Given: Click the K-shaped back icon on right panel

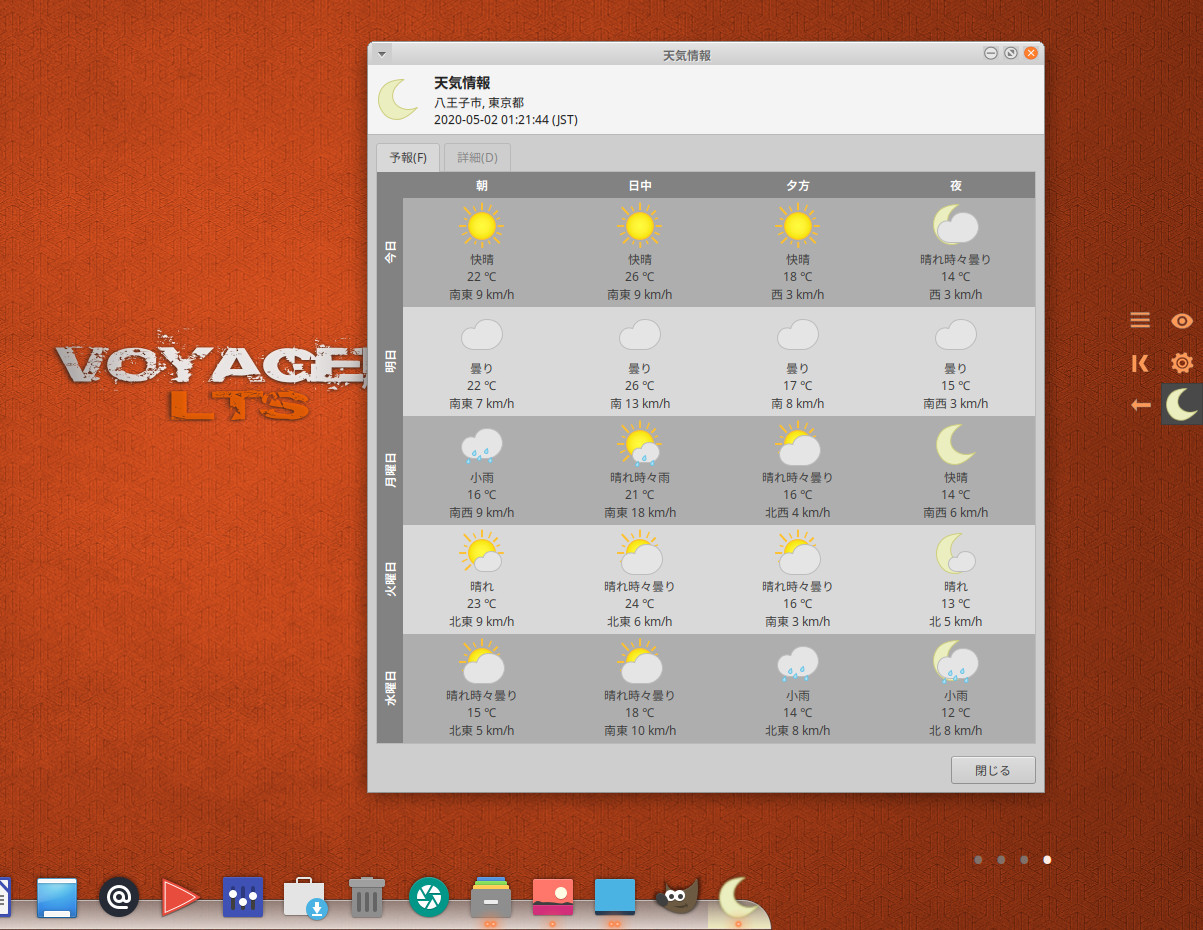Looking at the screenshot, I should tap(1140, 363).
